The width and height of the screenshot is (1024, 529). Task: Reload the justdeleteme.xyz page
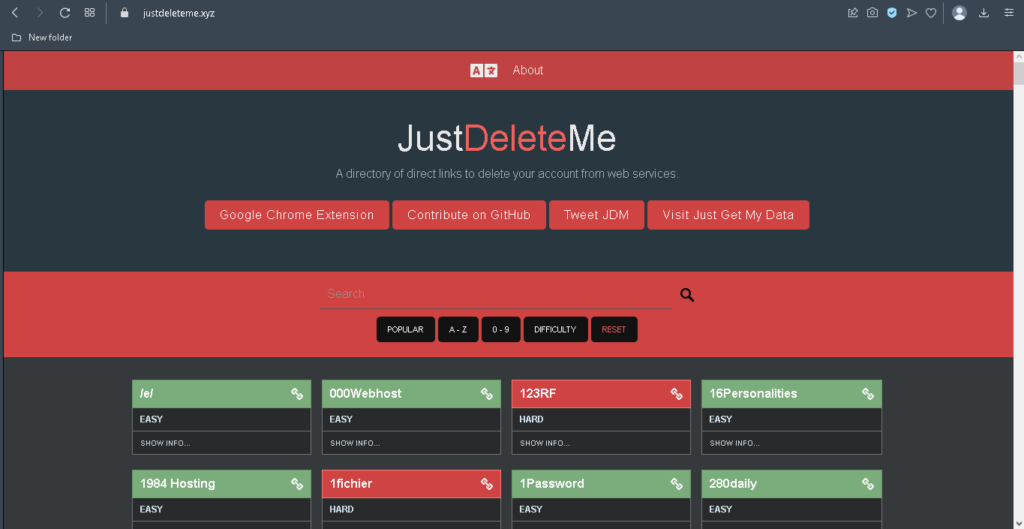(65, 12)
